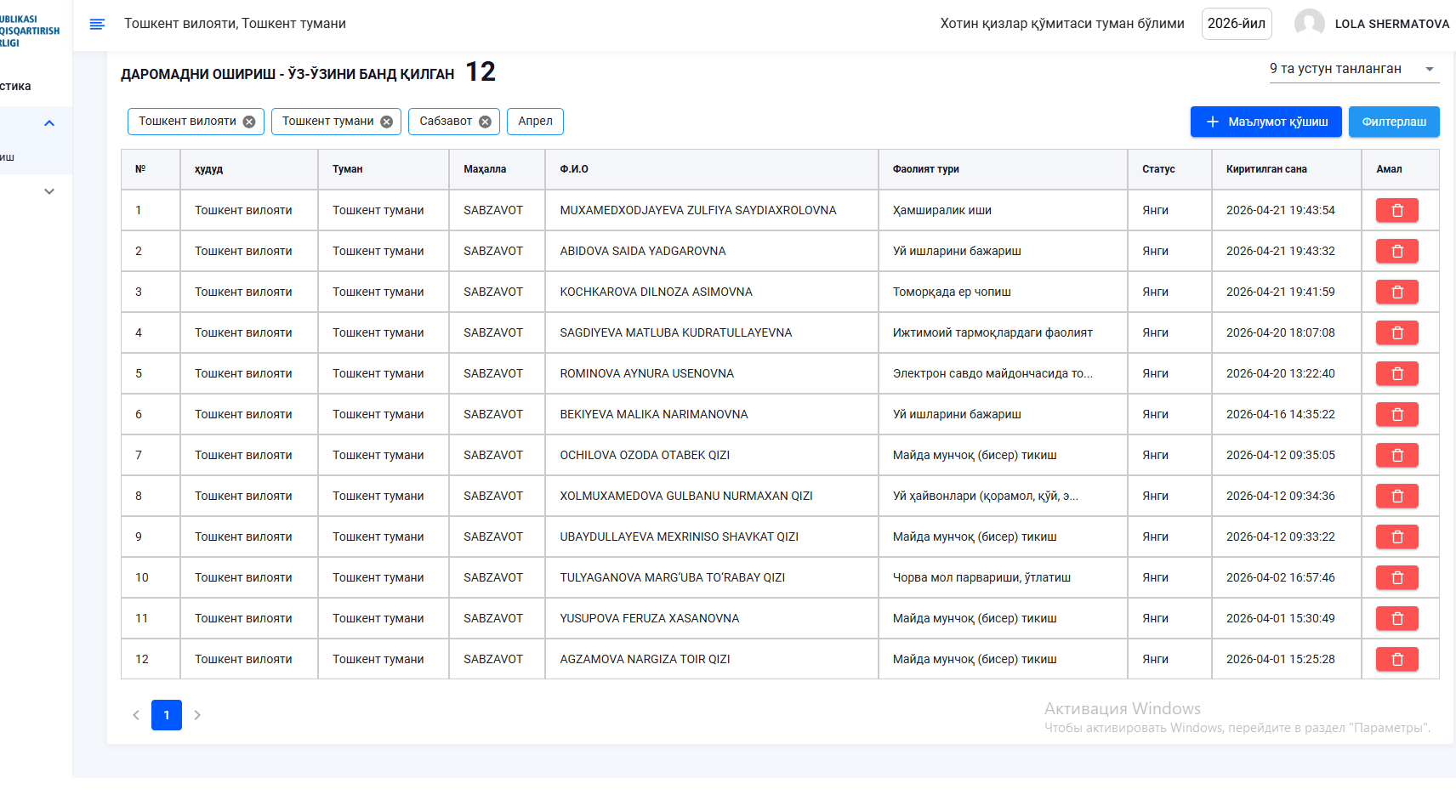
Task: Delete the row for Yusupova Feruza
Action: (1396, 618)
